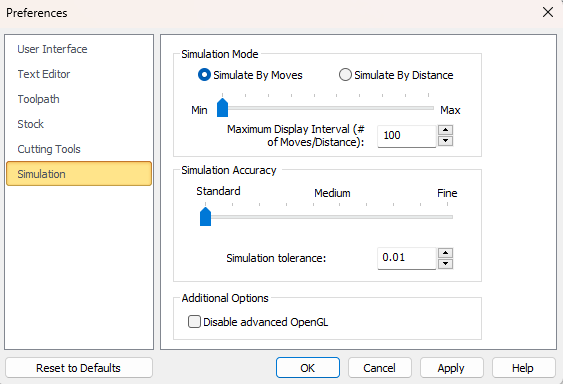Increase Simulation tolerance with up arrow
The image size is (563, 384).
[x=446, y=253]
